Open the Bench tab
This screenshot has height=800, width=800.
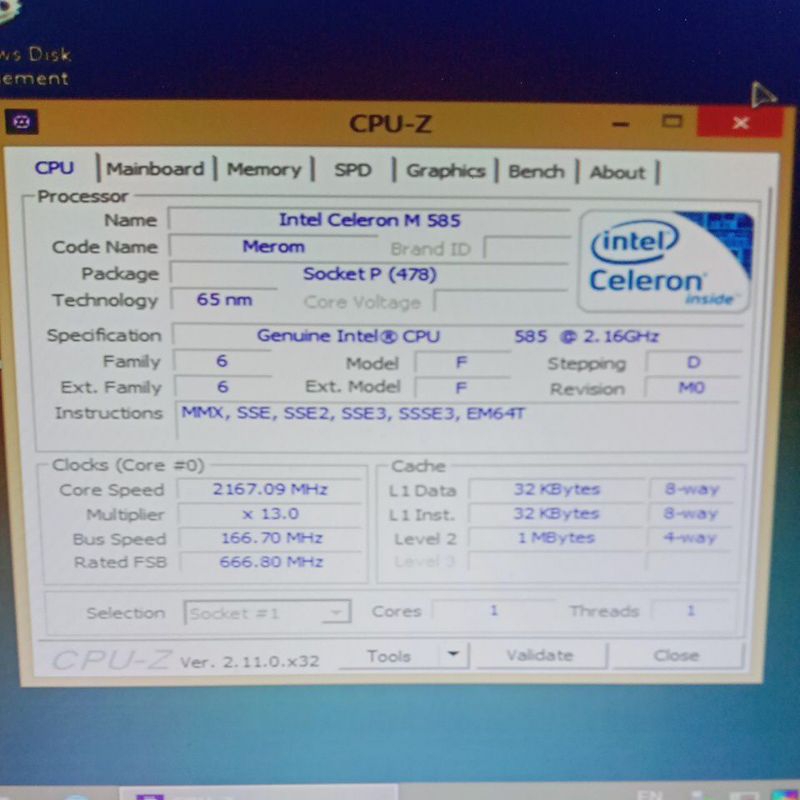536,171
